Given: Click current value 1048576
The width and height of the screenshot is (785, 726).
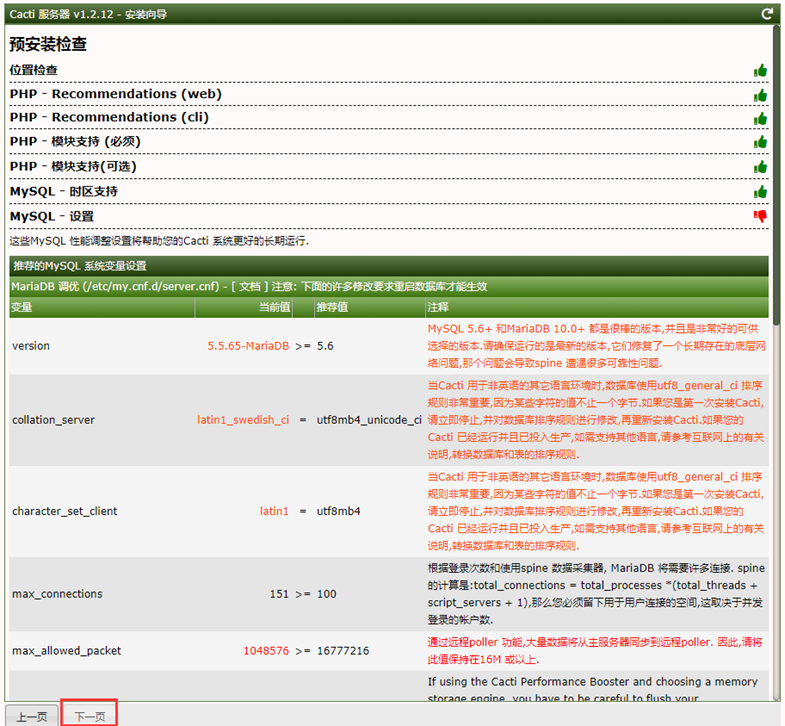Looking at the screenshot, I should tap(266, 651).
